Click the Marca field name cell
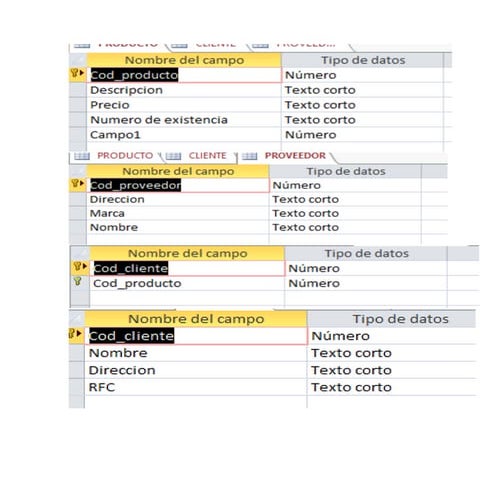495x495 pixels. click(x=178, y=213)
